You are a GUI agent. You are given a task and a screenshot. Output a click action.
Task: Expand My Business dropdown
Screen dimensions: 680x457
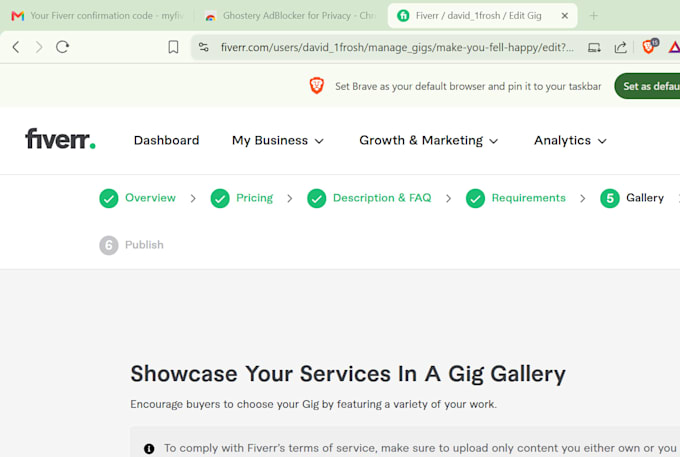coord(278,140)
